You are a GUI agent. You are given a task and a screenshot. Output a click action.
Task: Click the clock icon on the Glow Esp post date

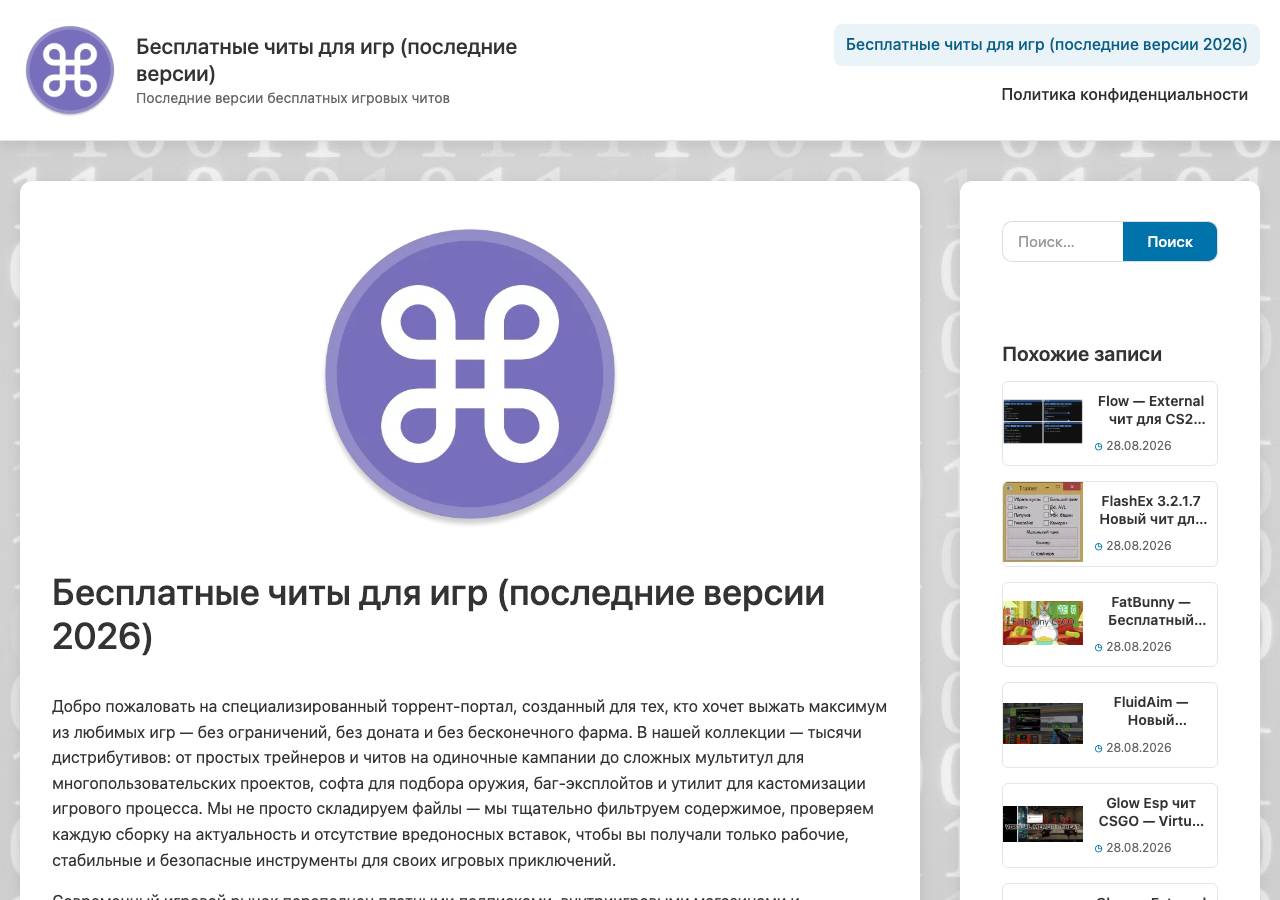(x=1098, y=849)
